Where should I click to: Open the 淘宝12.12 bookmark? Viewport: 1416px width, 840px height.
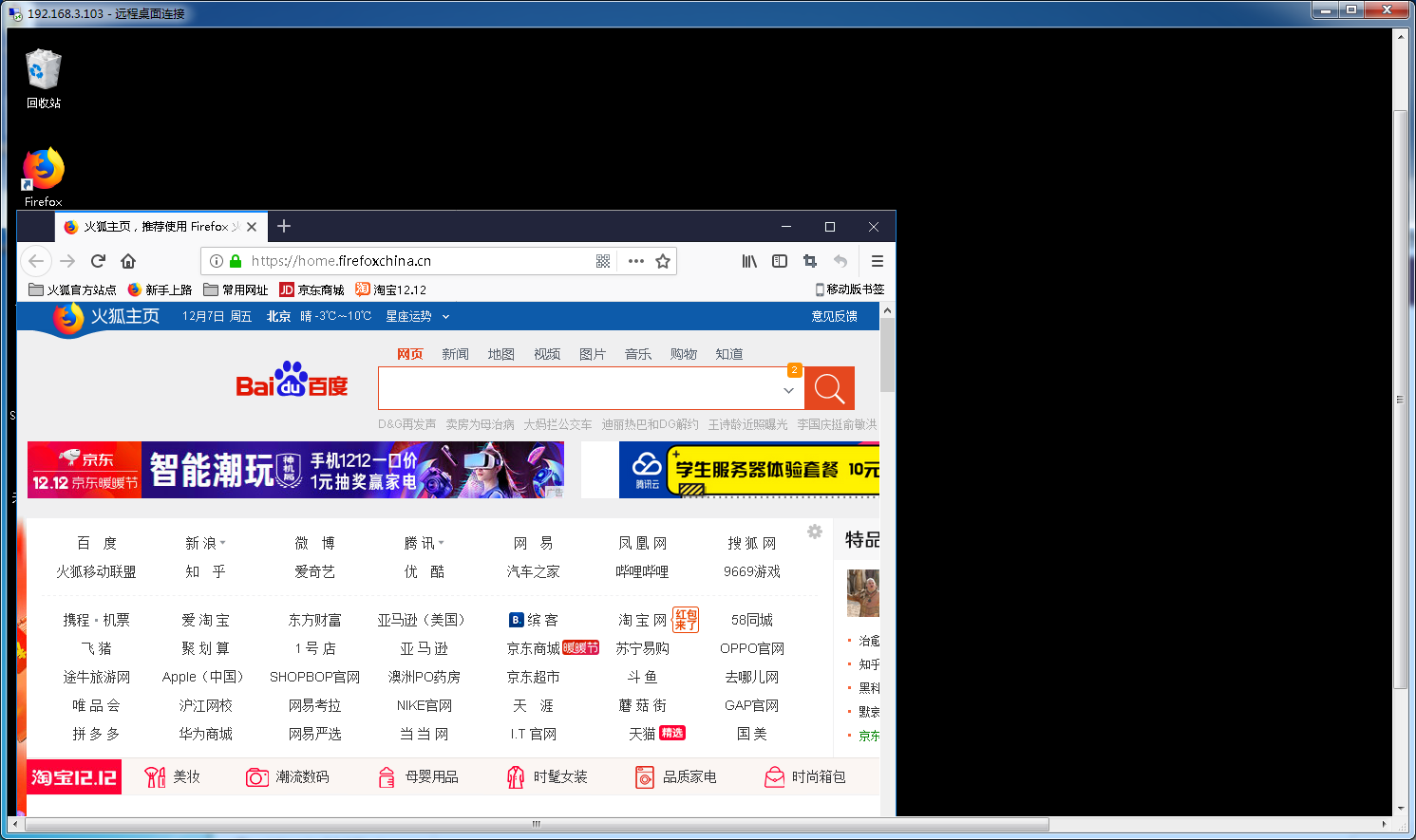coord(390,289)
